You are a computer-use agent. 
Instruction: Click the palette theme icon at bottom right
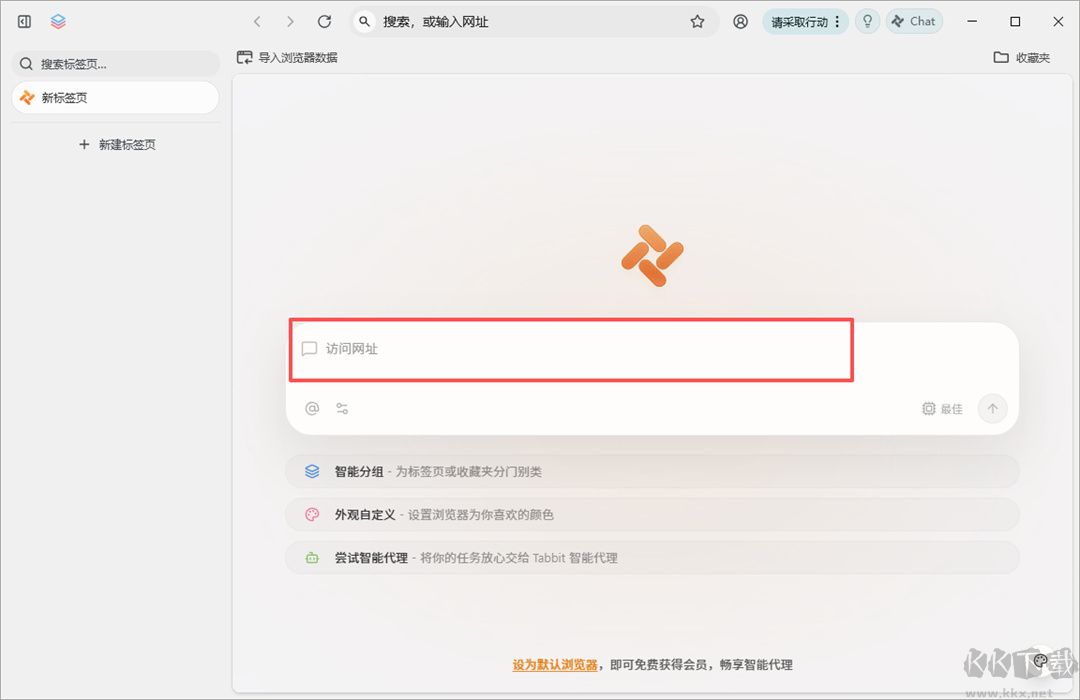[x=1041, y=661]
